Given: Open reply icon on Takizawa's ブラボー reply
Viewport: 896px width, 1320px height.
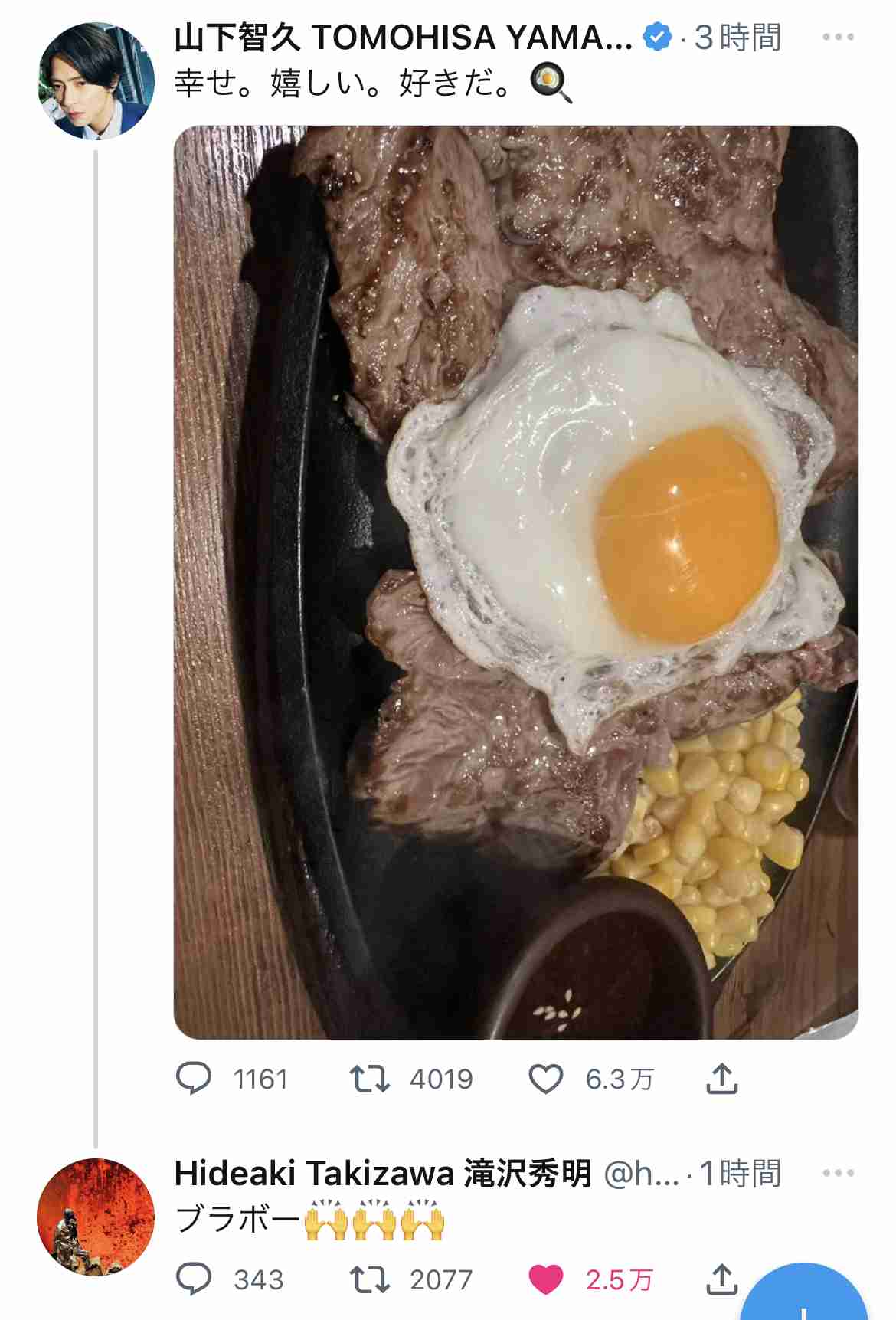Looking at the screenshot, I should (194, 1279).
